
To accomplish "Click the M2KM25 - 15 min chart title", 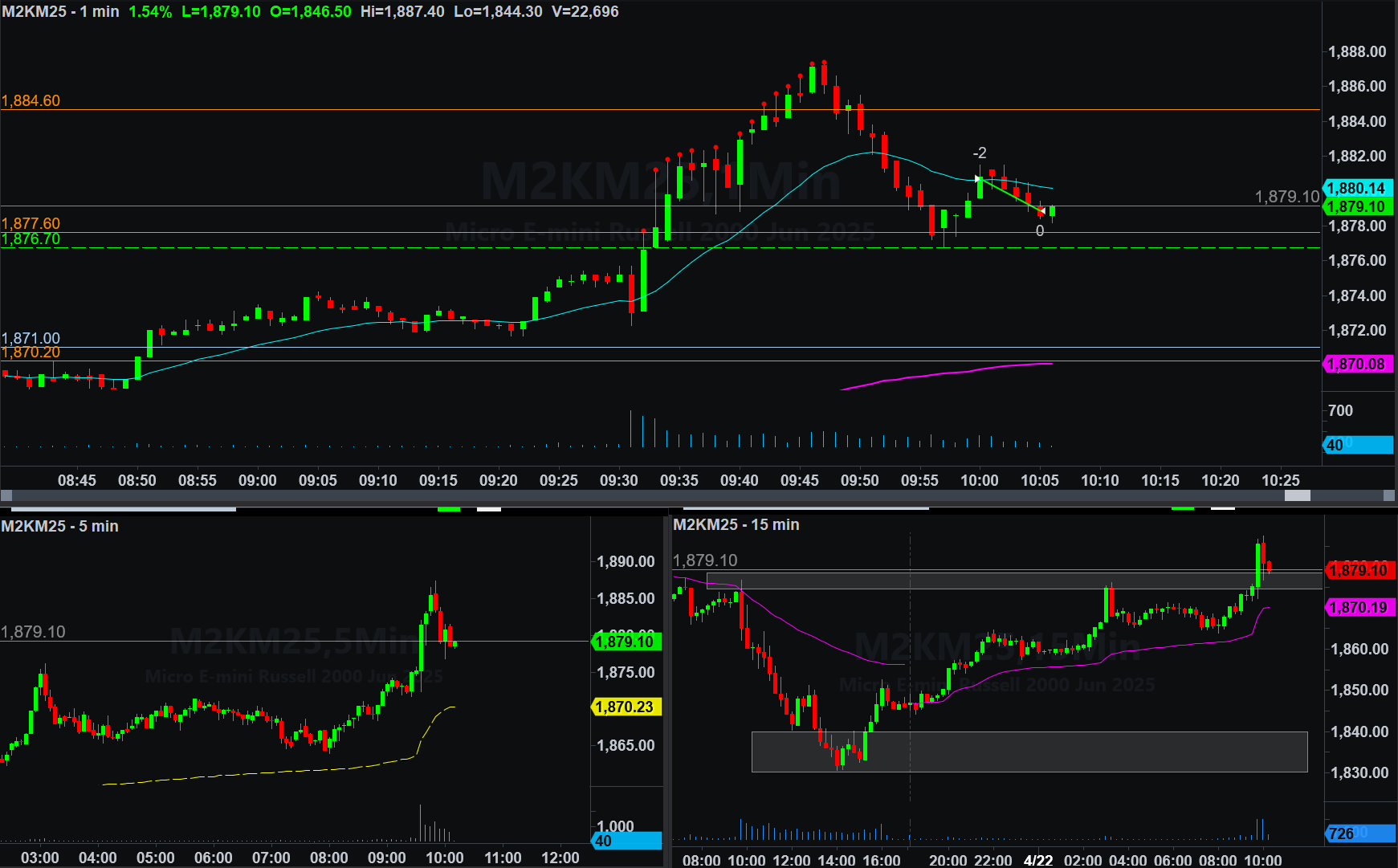I will click(736, 524).
